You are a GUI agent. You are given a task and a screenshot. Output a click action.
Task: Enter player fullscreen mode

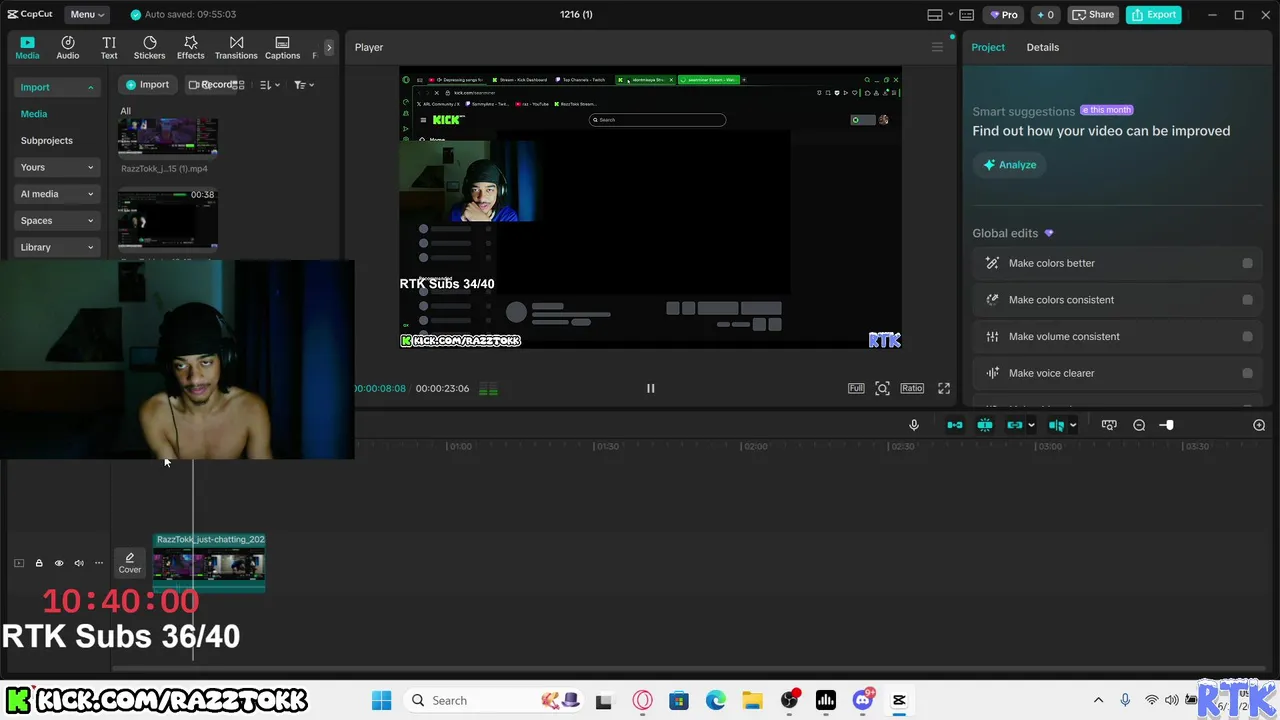944,388
